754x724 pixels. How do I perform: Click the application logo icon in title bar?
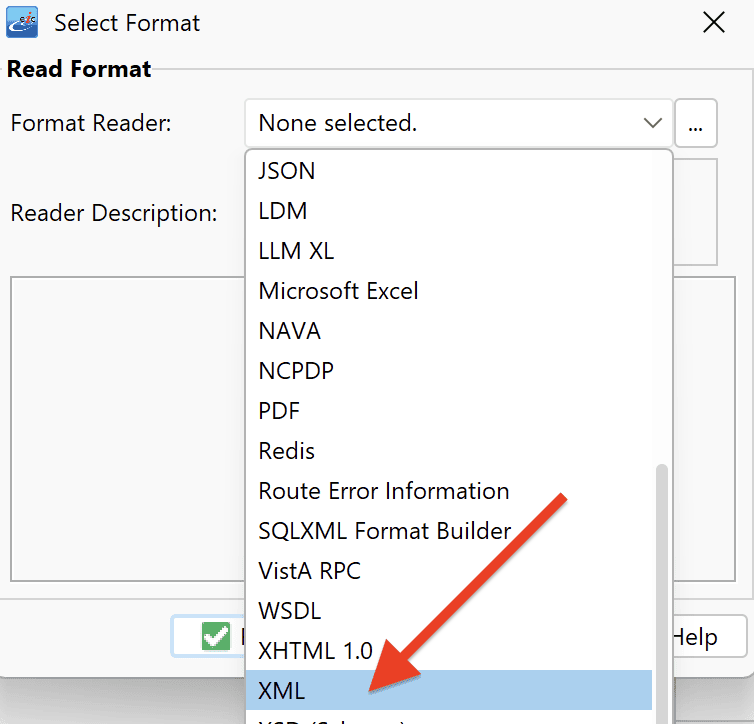tap(22, 22)
